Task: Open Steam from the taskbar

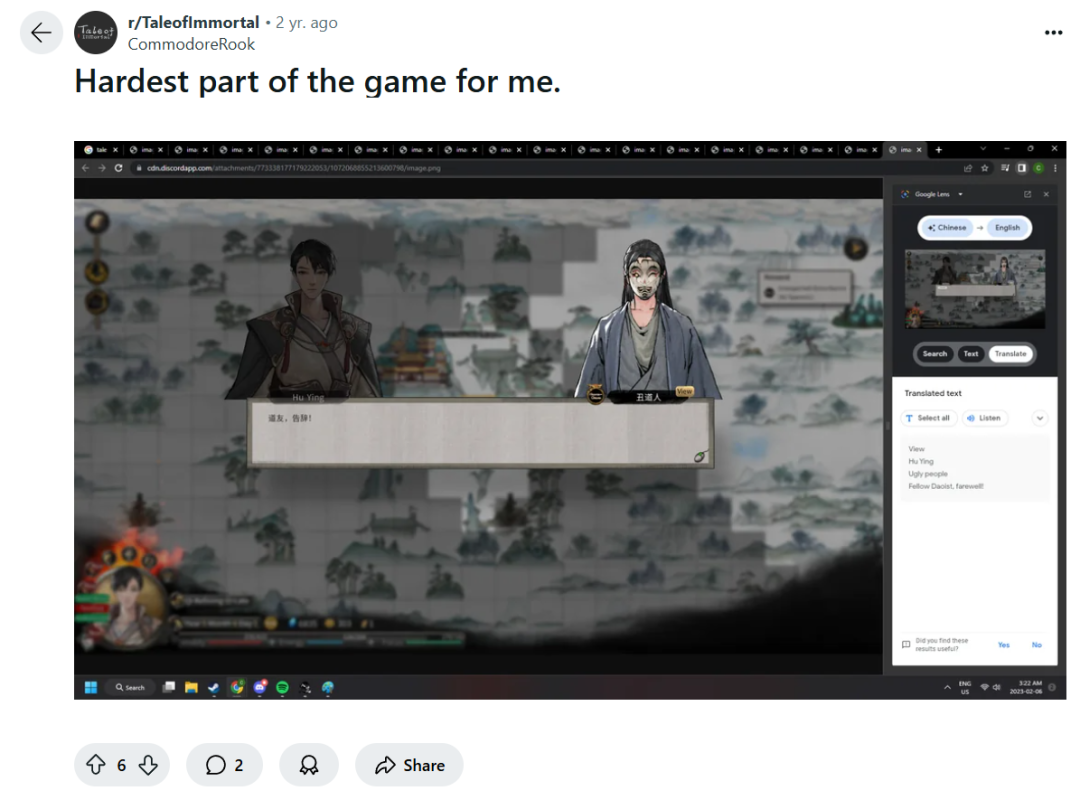Action: point(214,687)
